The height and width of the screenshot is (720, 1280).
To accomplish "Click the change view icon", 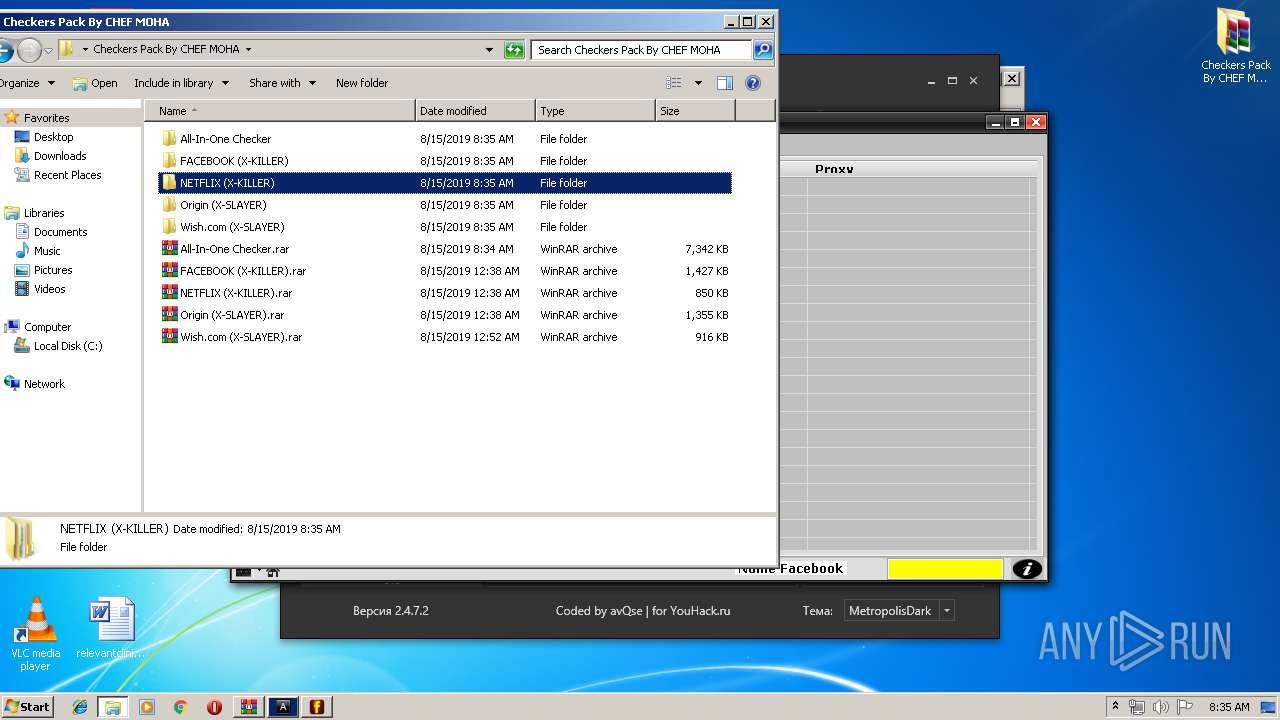I will [674, 83].
